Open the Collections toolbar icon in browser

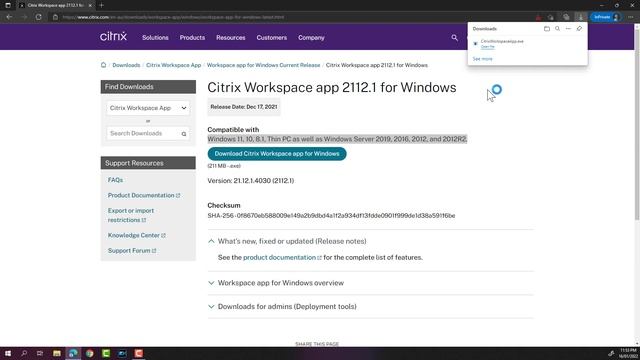click(566, 17)
